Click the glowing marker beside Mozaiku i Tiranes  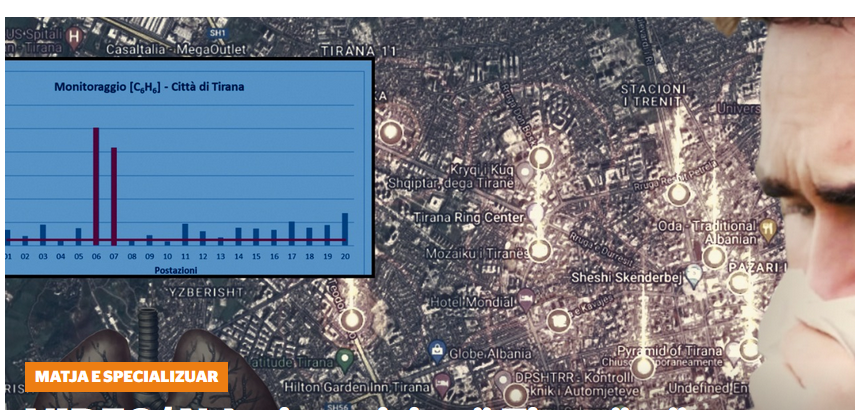tap(540, 250)
